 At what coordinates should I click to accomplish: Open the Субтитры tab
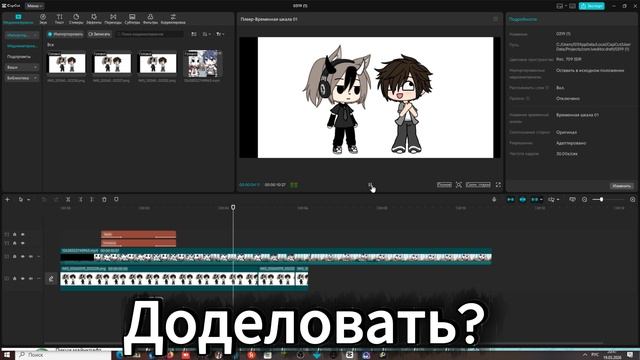132,19
